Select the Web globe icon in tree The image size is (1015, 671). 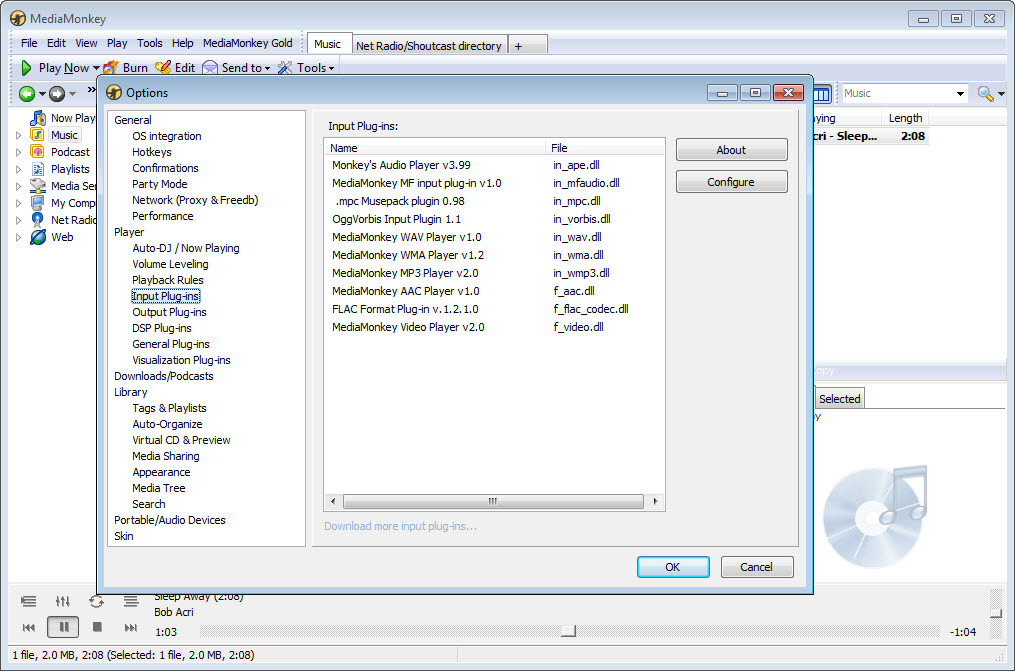38,237
